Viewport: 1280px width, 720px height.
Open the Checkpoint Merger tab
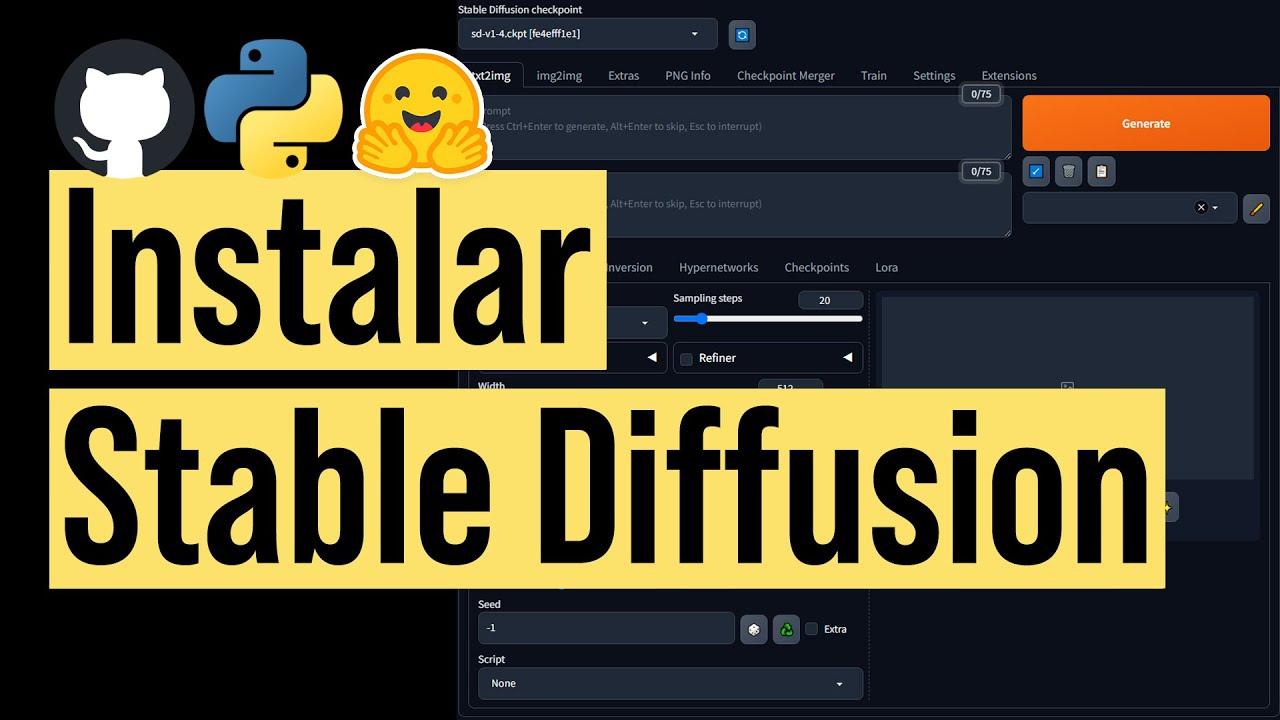(x=786, y=75)
